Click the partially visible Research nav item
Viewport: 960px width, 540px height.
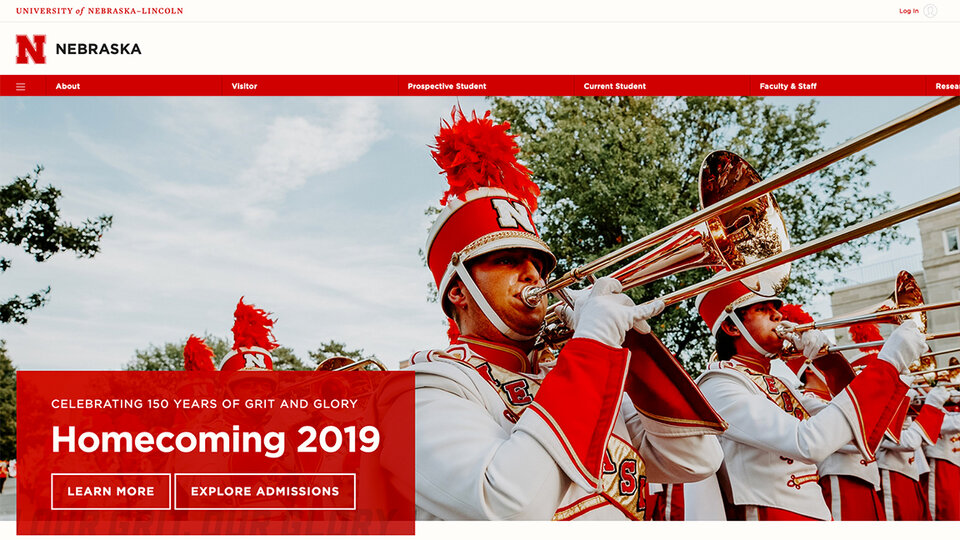tap(947, 86)
